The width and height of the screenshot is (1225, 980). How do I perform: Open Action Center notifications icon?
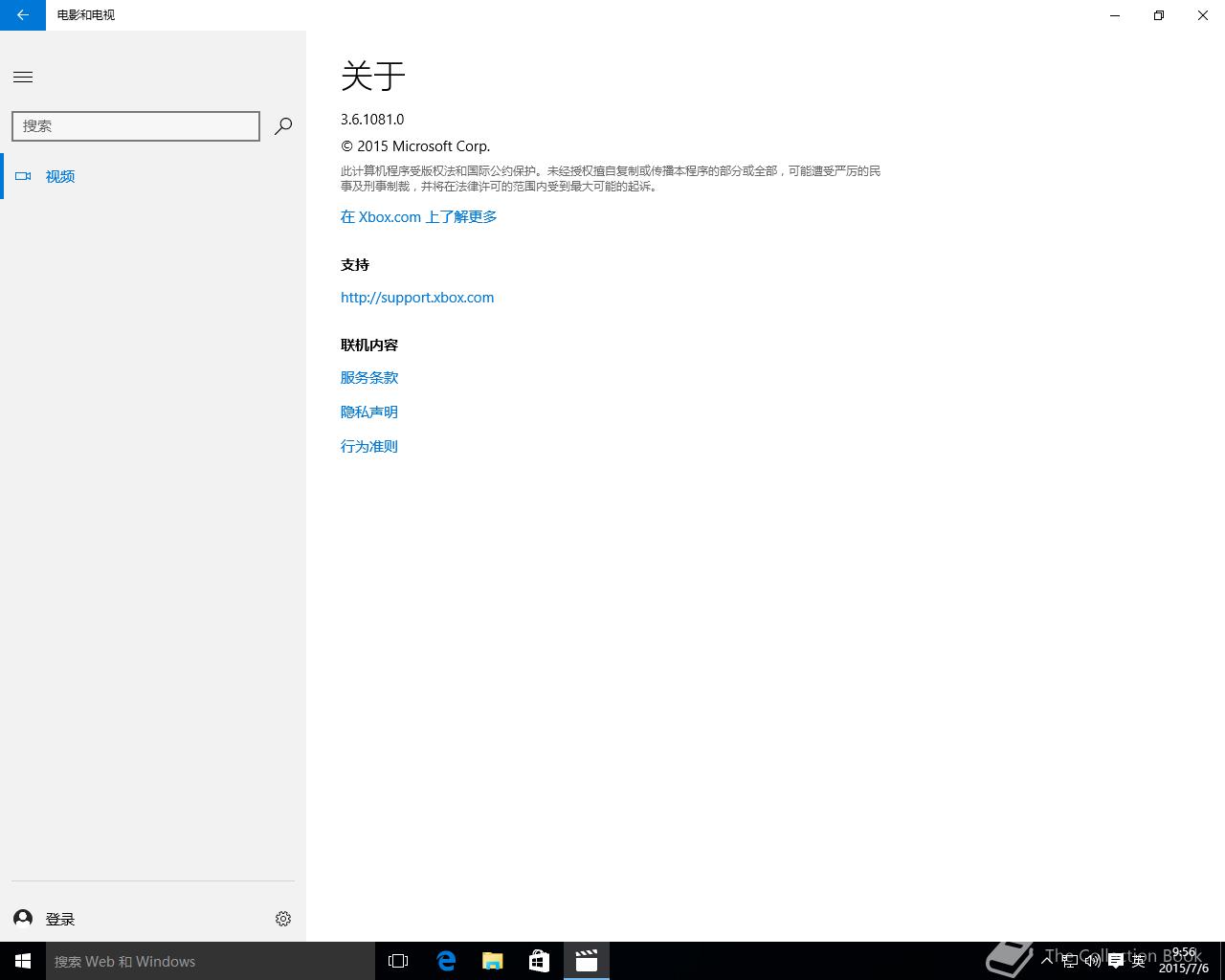click(1116, 961)
